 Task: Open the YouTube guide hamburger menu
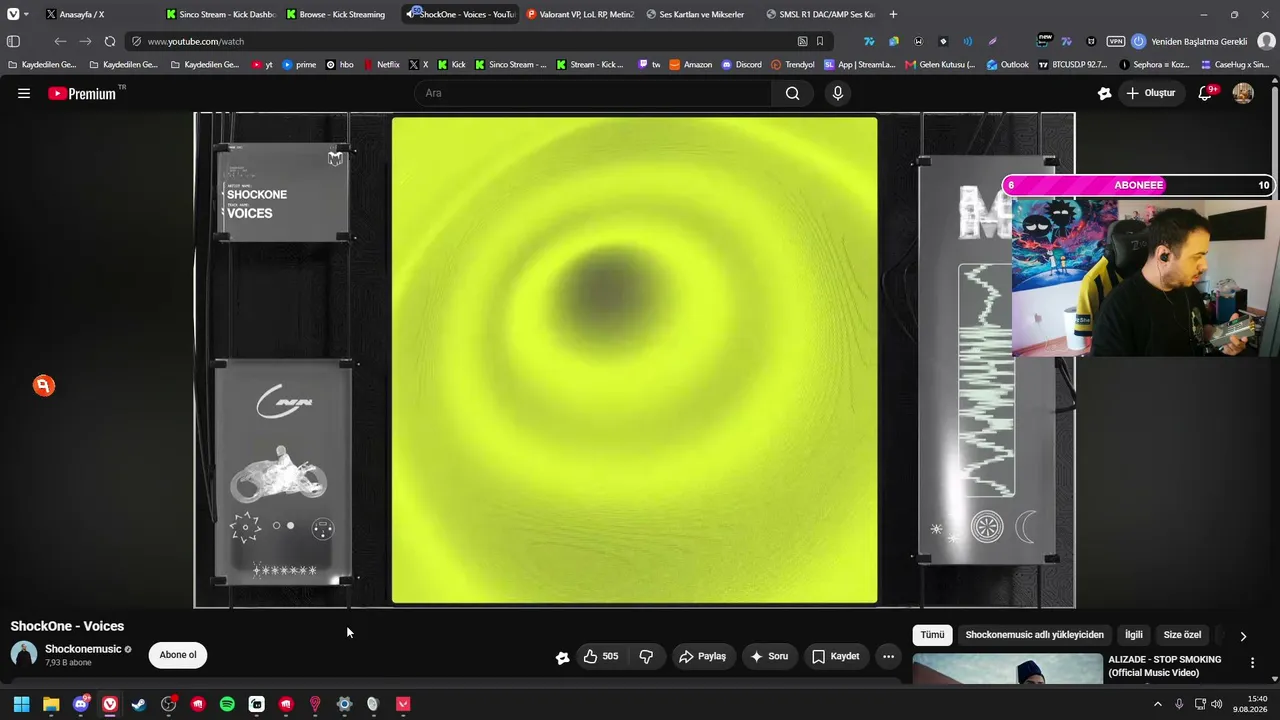click(24, 93)
